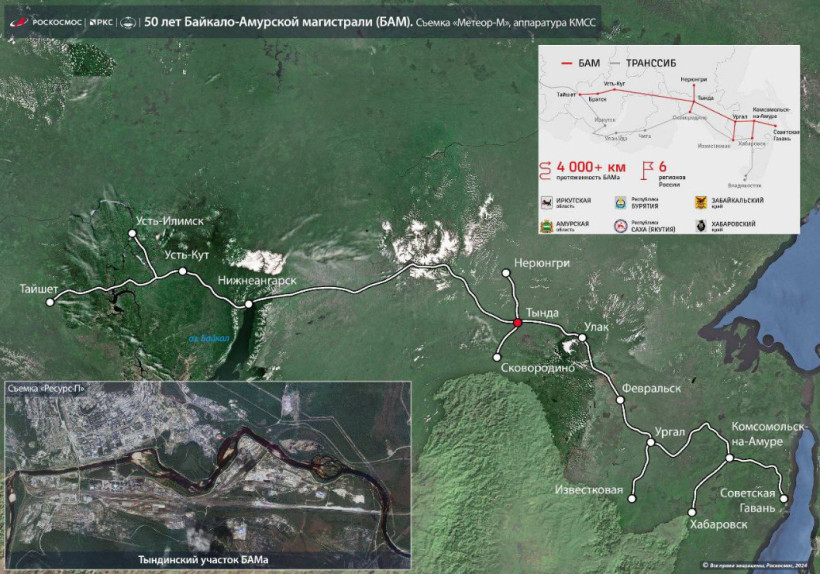Click the оз. Байкал lake label
The image size is (820, 574).
(211, 338)
